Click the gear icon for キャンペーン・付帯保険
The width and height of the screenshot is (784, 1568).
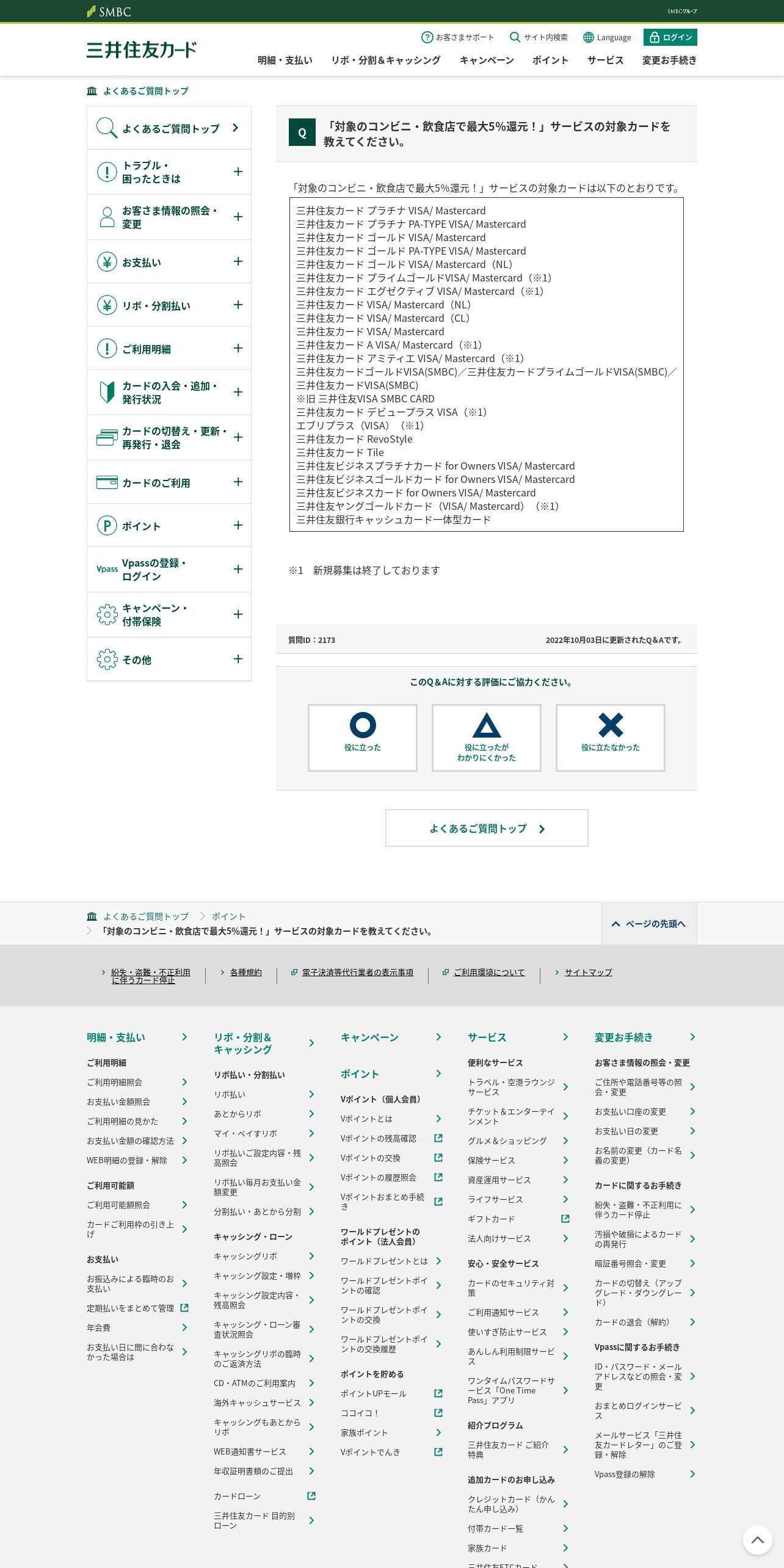[107, 615]
